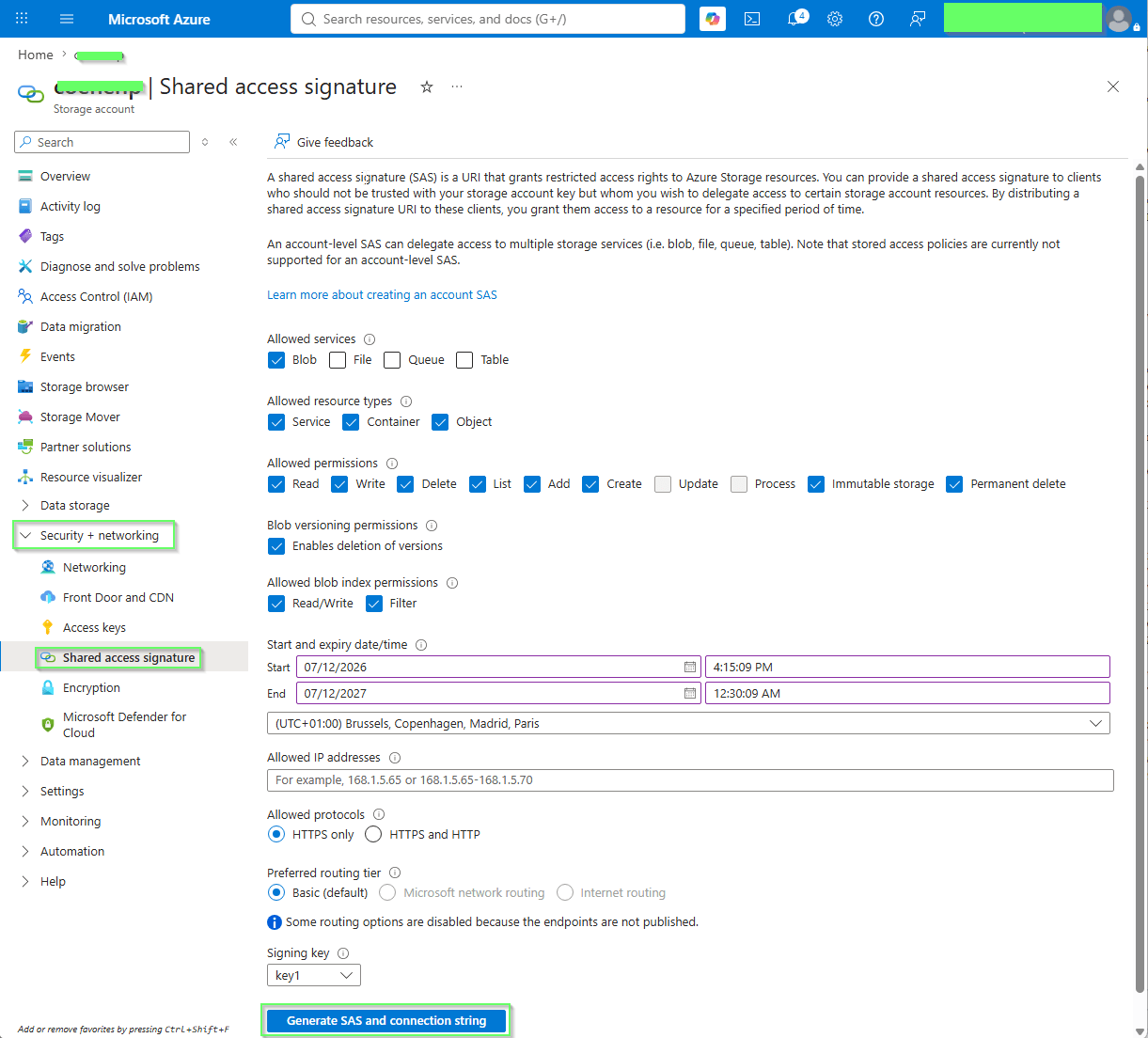
Task: Open Microsoft Defender for Cloud
Action: click(124, 724)
